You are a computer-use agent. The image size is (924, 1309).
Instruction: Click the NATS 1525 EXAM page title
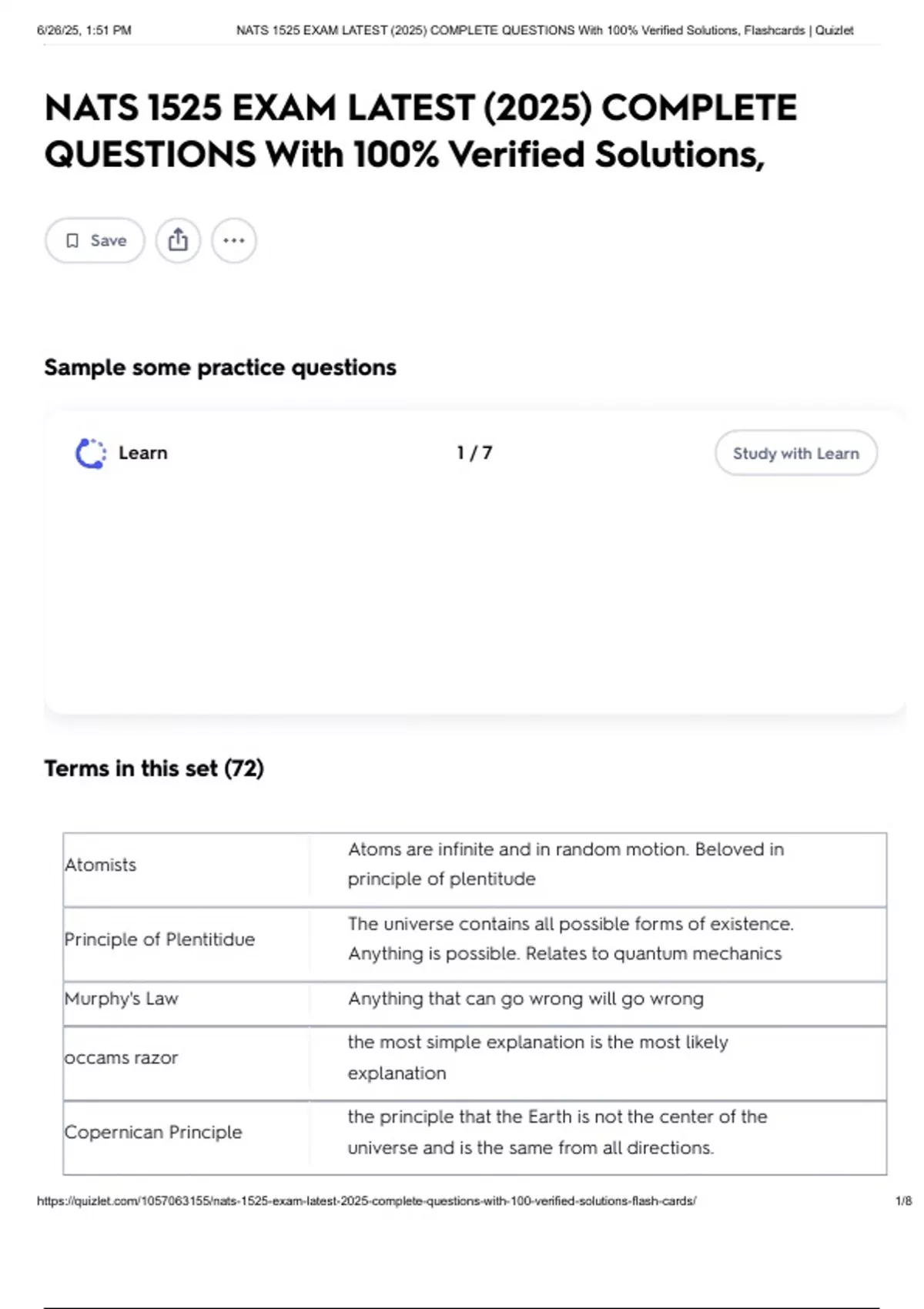click(420, 131)
